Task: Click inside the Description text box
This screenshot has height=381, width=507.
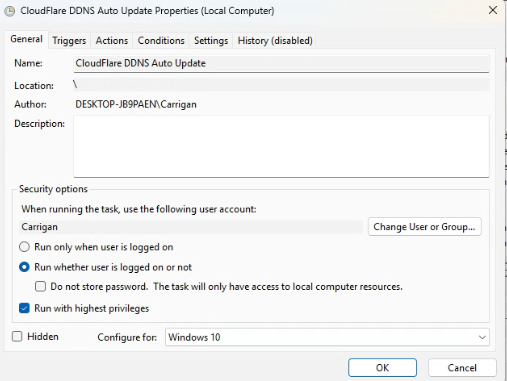Action: coord(281,146)
